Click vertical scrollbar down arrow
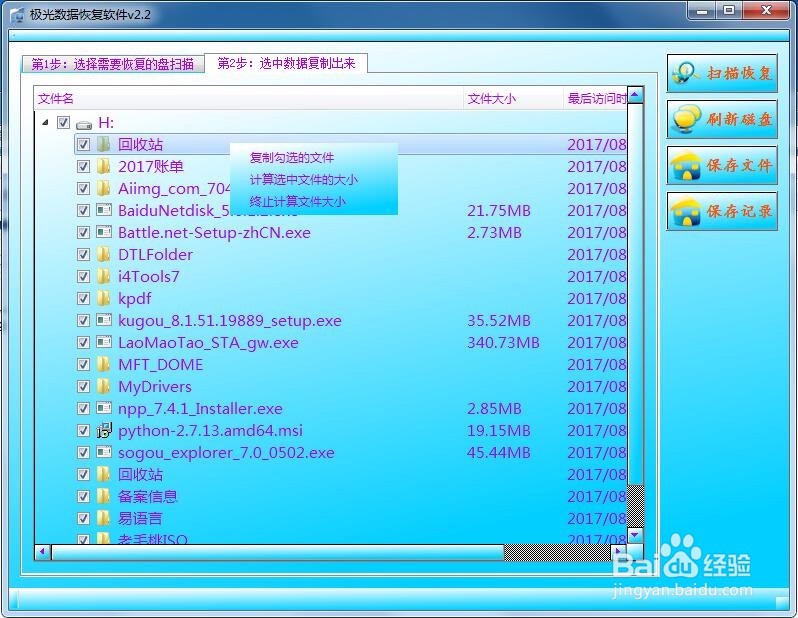Viewport: 798px width, 618px height. point(635,535)
